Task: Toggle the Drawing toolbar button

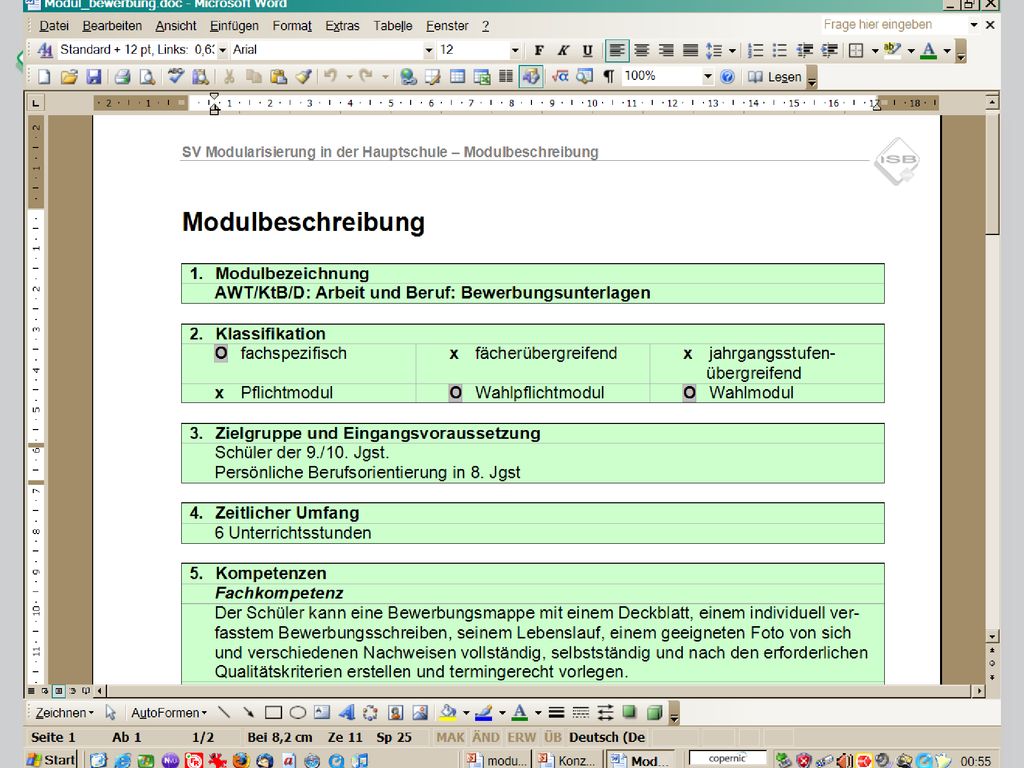Action: coord(531,77)
